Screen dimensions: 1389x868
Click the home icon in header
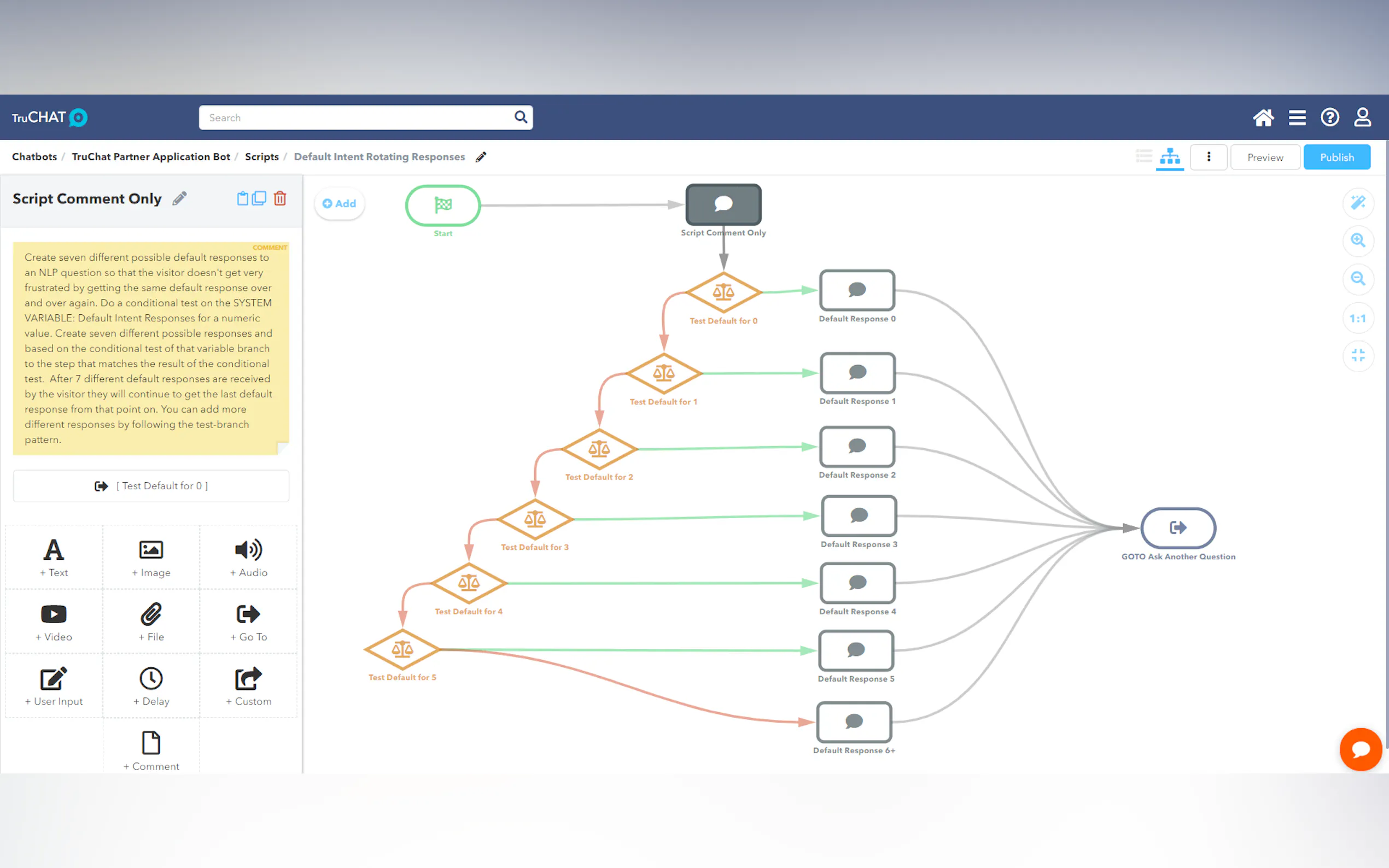click(1263, 118)
